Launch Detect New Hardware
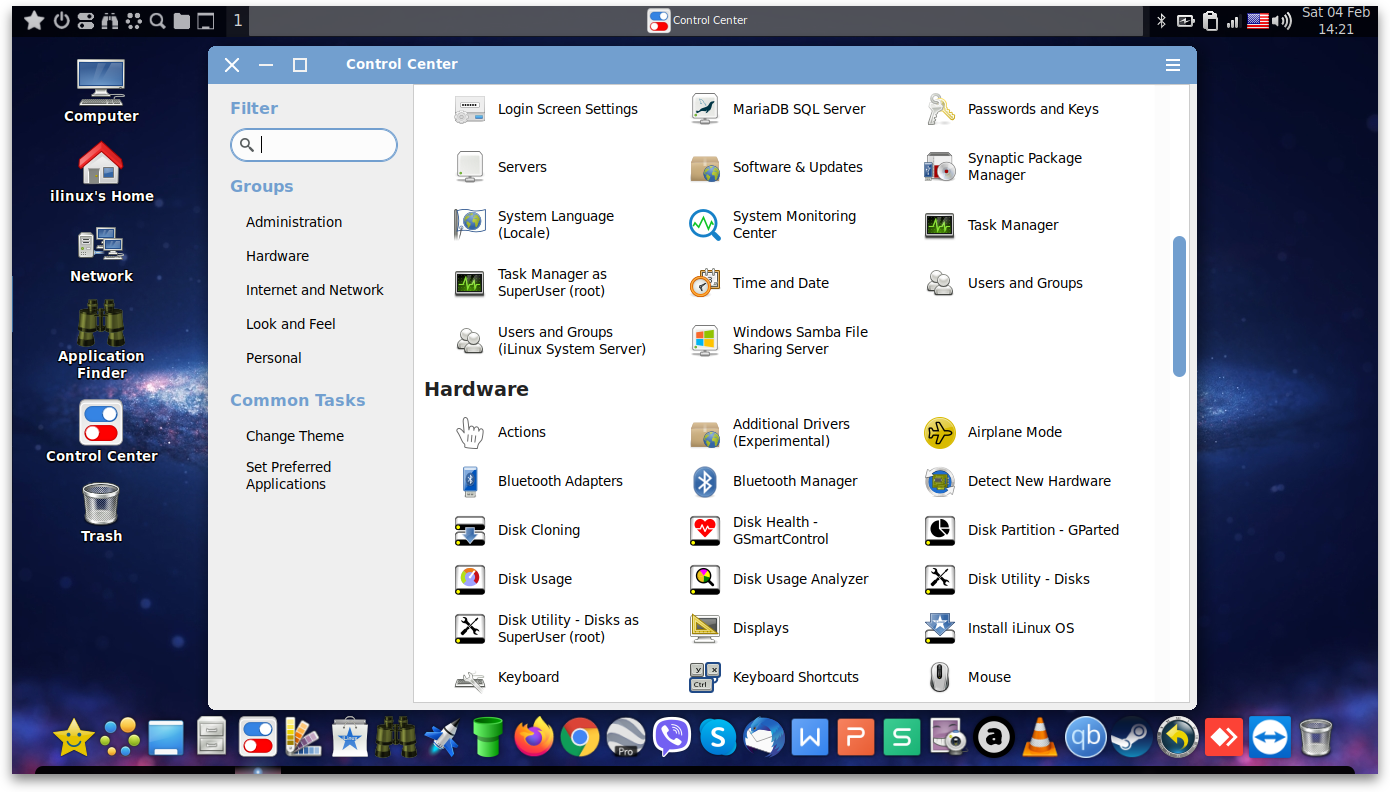1390x792 pixels. [x=1018, y=481]
